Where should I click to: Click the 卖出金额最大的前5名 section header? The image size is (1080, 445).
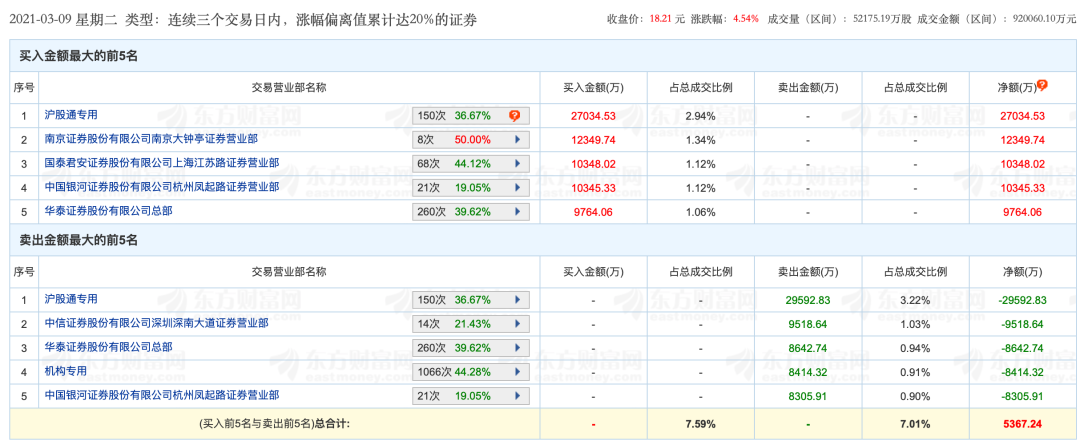tap(78, 240)
